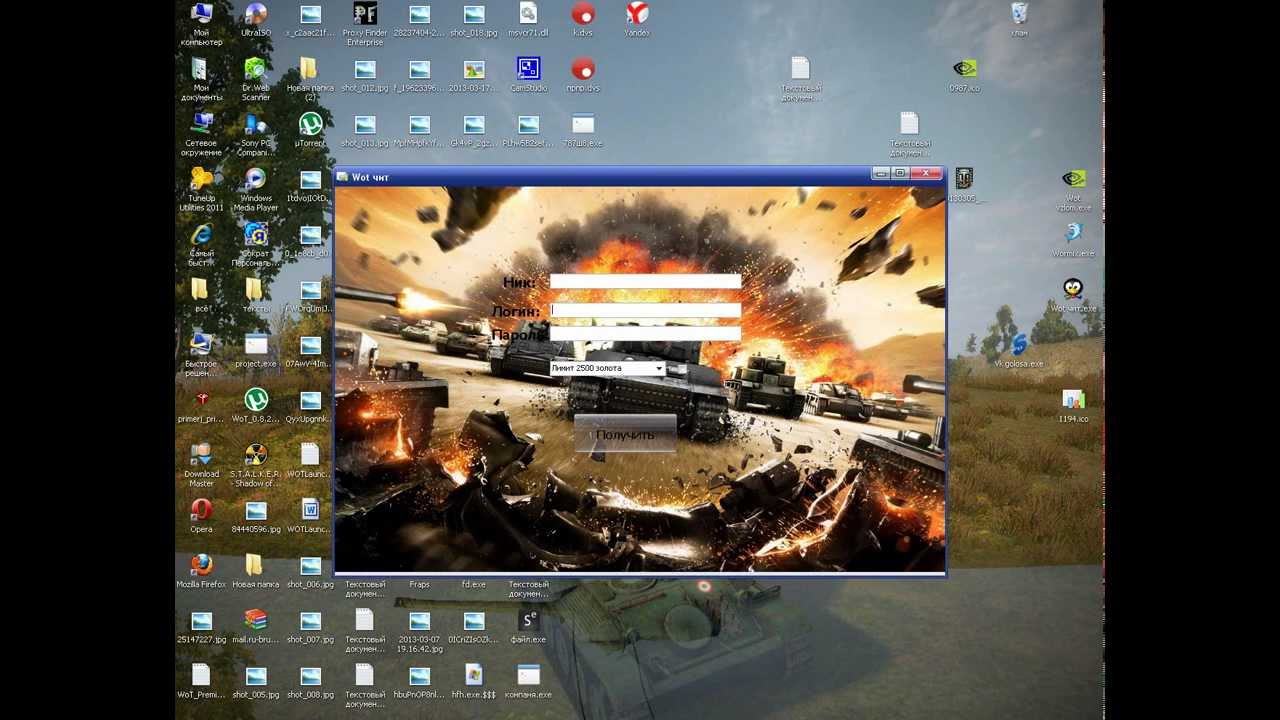Maximize the Wot чит window
The image size is (1280, 720).
[x=901, y=174]
